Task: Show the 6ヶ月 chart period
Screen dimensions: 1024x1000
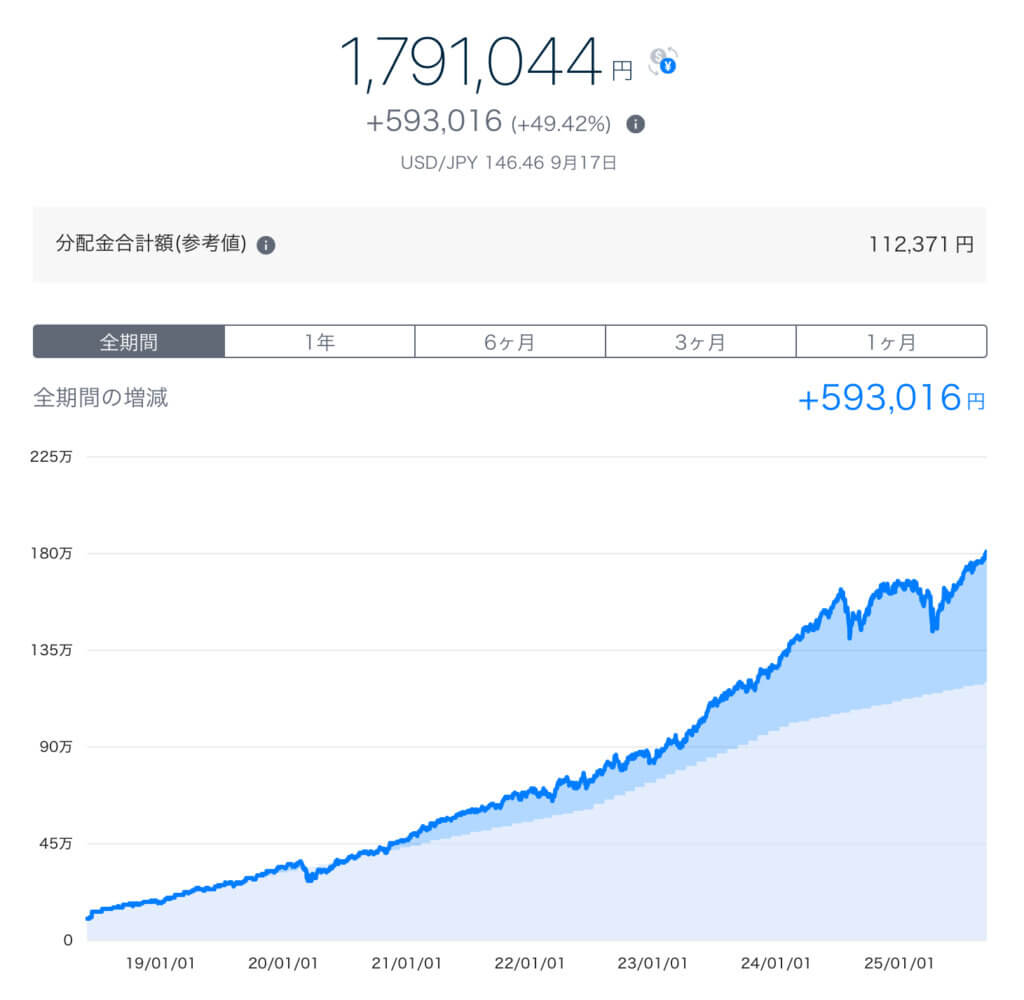Action: [510, 341]
